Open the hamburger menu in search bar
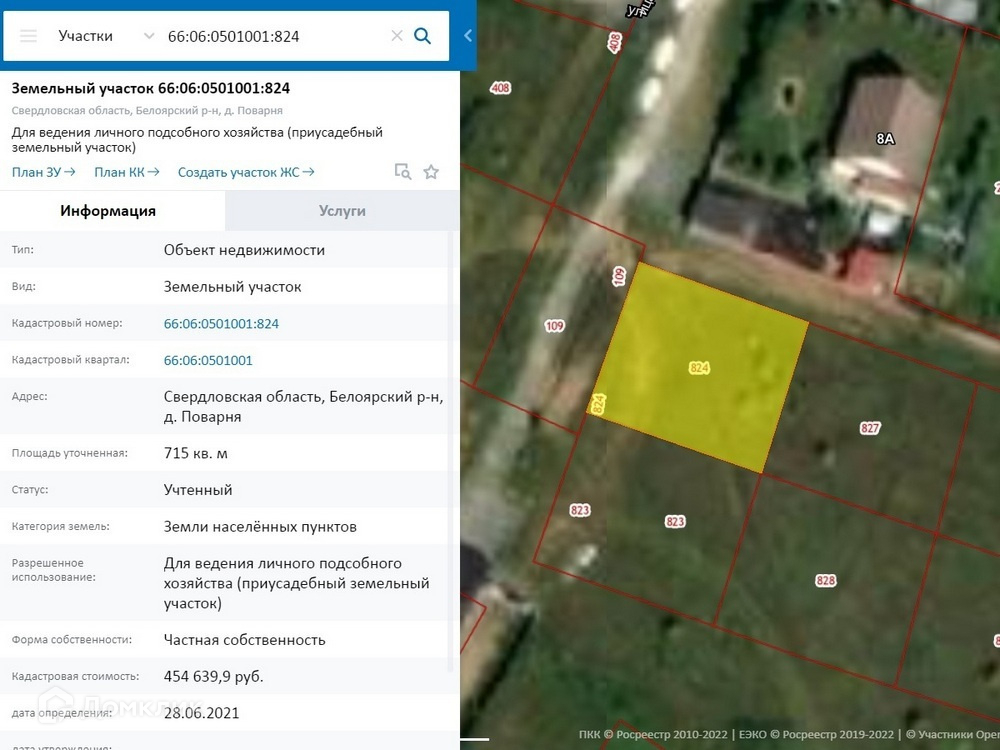Image resolution: width=1000 pixels, height=750 pixels. pyautogui.click(x=28, y=36)
